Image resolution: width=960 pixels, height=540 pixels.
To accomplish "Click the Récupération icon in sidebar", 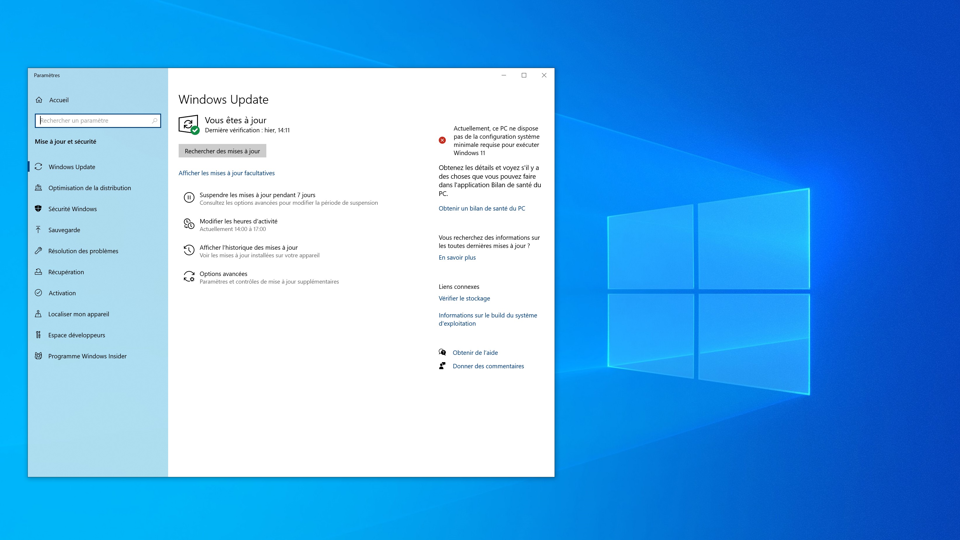I will (39, 272).
